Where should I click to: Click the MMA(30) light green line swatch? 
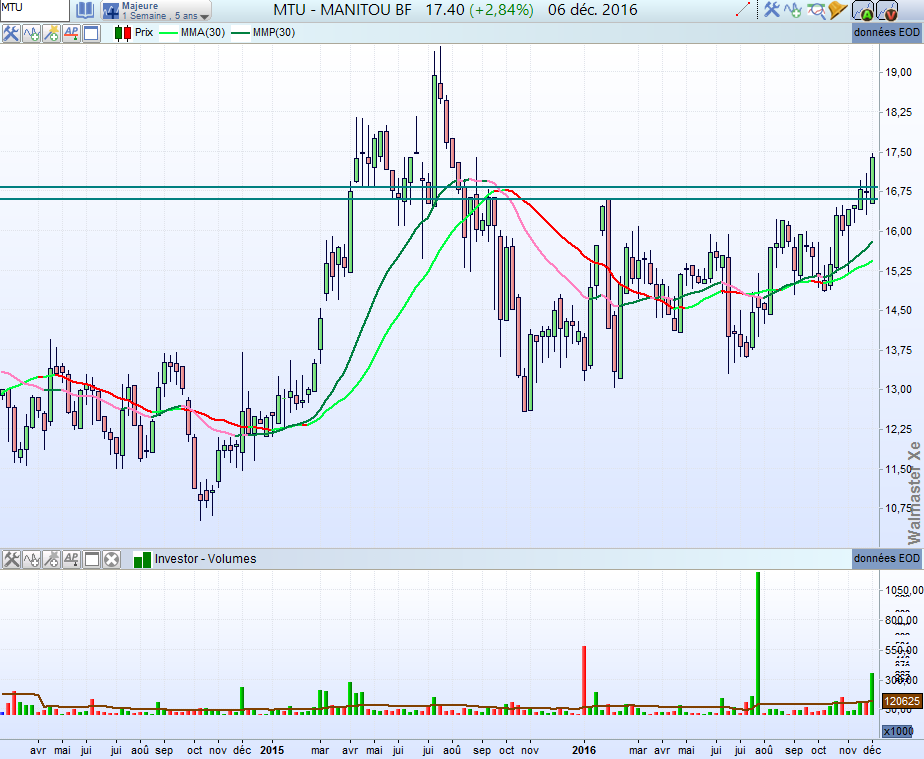coord(169,33)
